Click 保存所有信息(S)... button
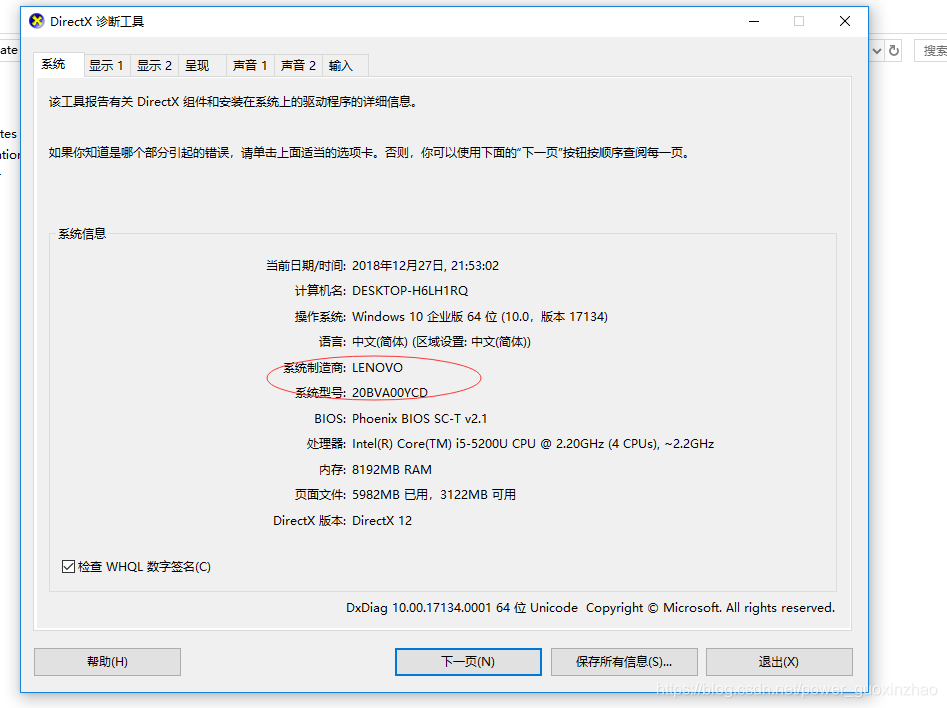The height and width of the screenshot is (708, 947). tap(624, 661)
